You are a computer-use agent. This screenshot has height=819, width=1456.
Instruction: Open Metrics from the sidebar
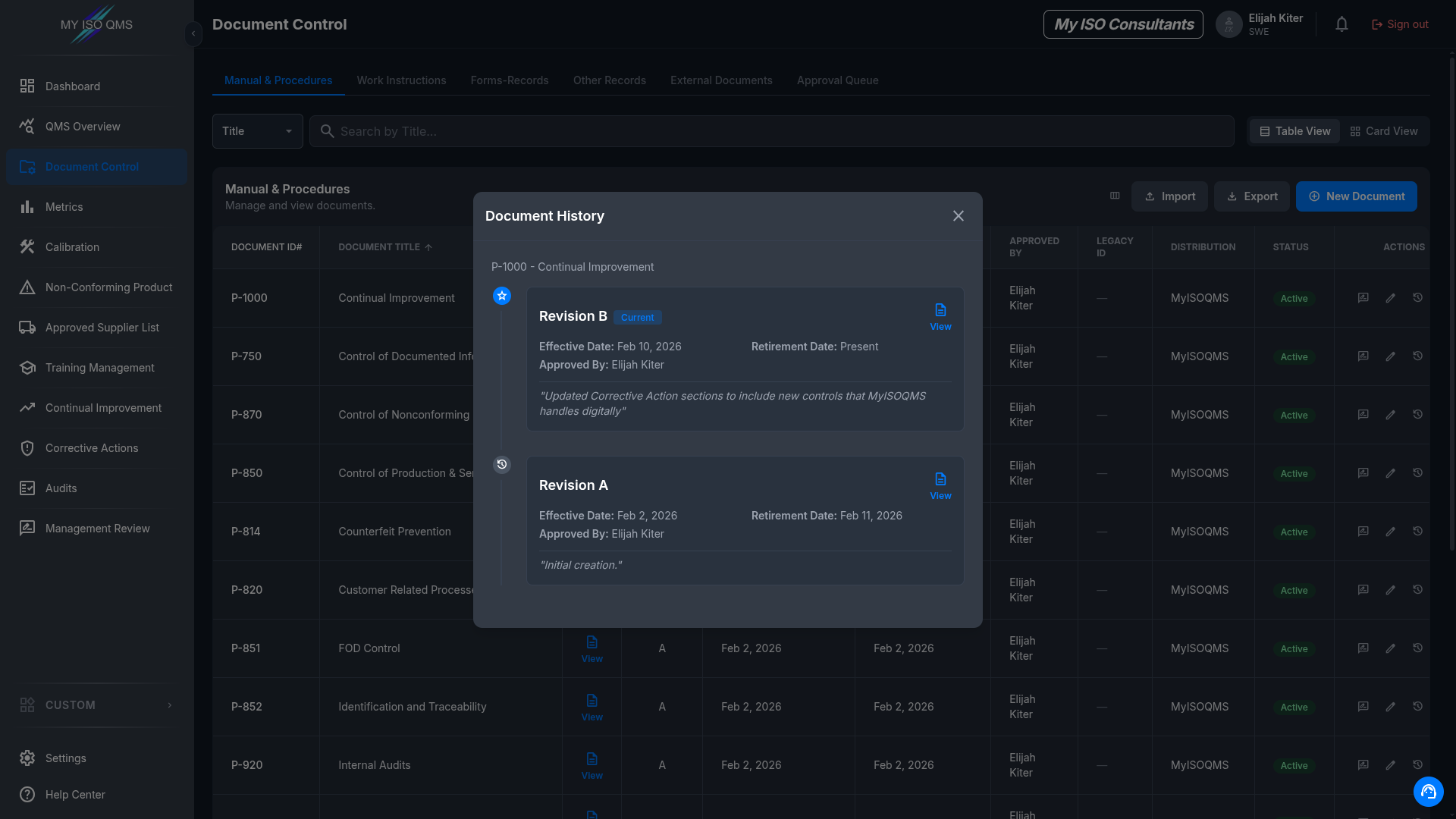[x=96, y=207]
